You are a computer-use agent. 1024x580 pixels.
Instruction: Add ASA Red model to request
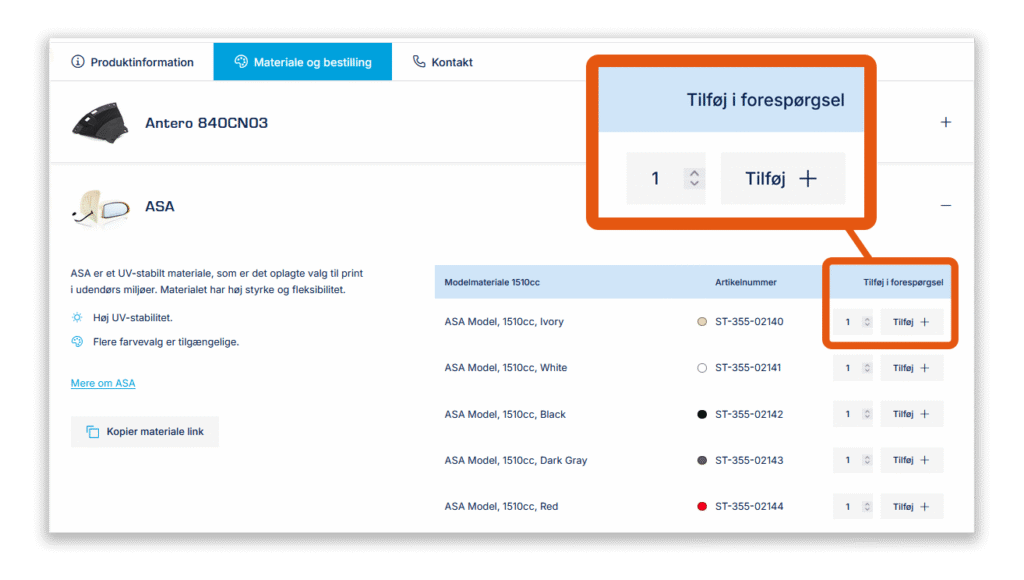tap(911, 506)
